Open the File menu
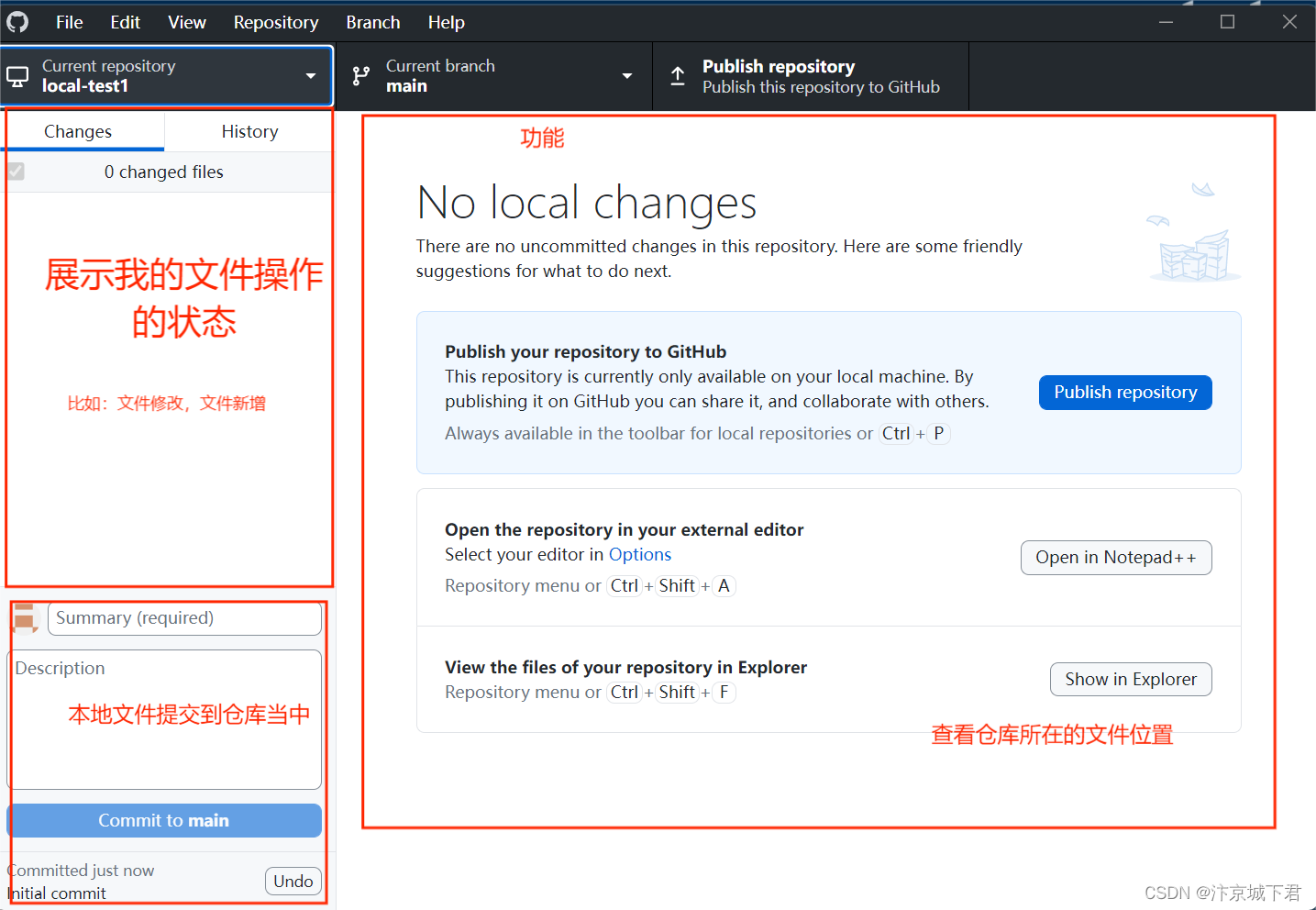This screenshot has width=1316, height=910. pos(70,22)
